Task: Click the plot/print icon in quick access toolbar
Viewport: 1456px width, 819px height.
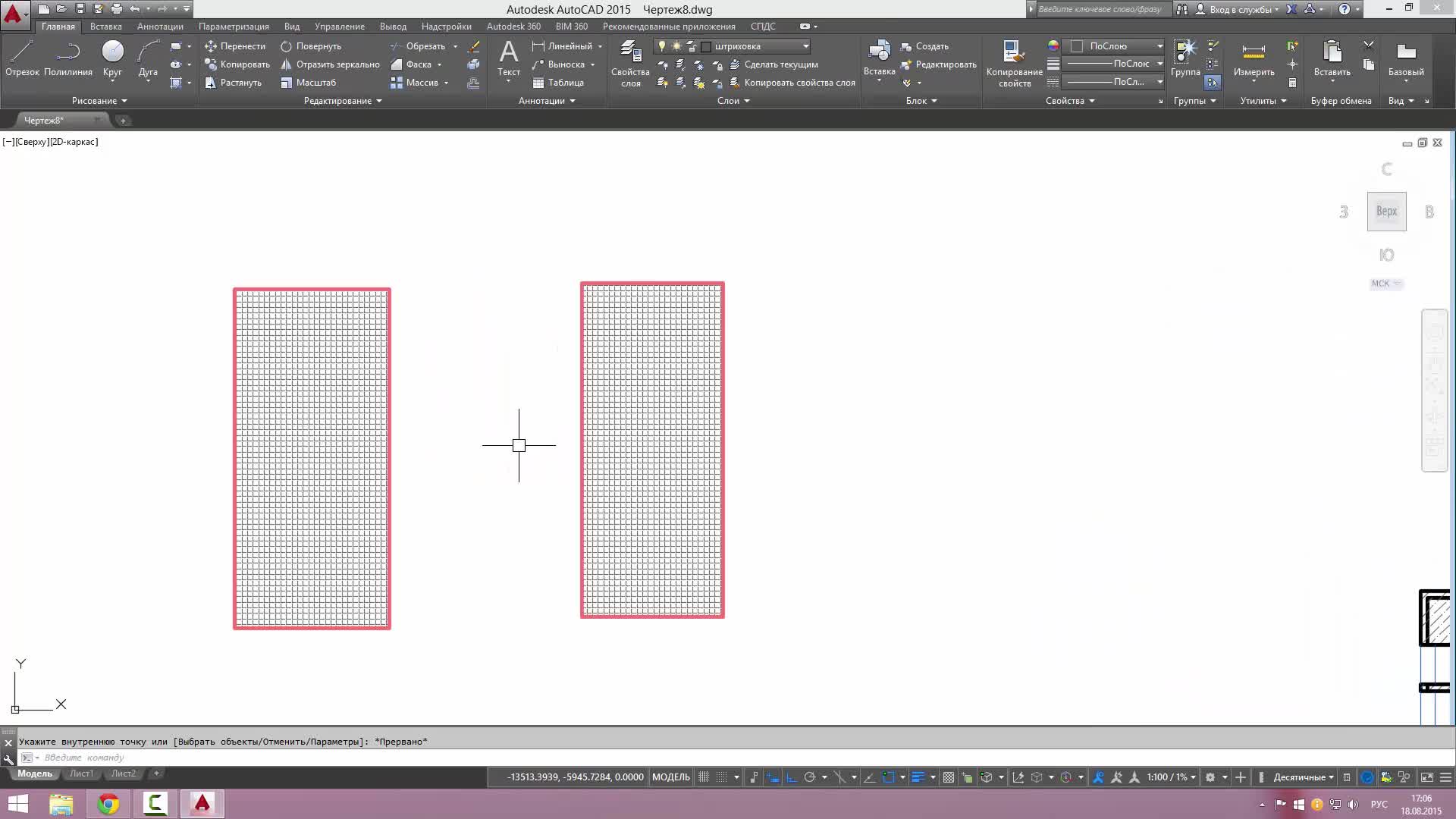Action: (x=116, y=9)
